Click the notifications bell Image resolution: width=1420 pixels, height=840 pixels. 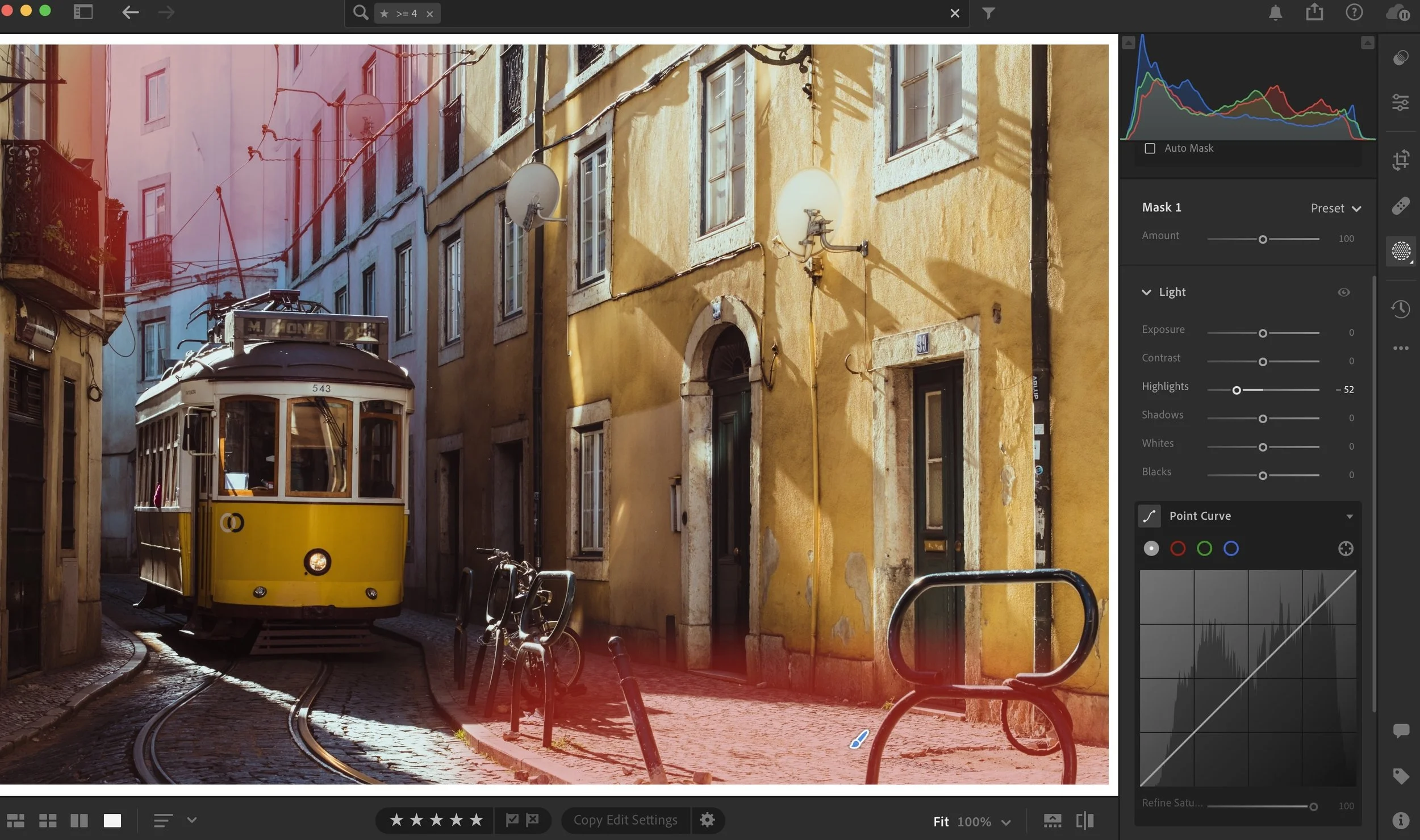coord(1276,12)
